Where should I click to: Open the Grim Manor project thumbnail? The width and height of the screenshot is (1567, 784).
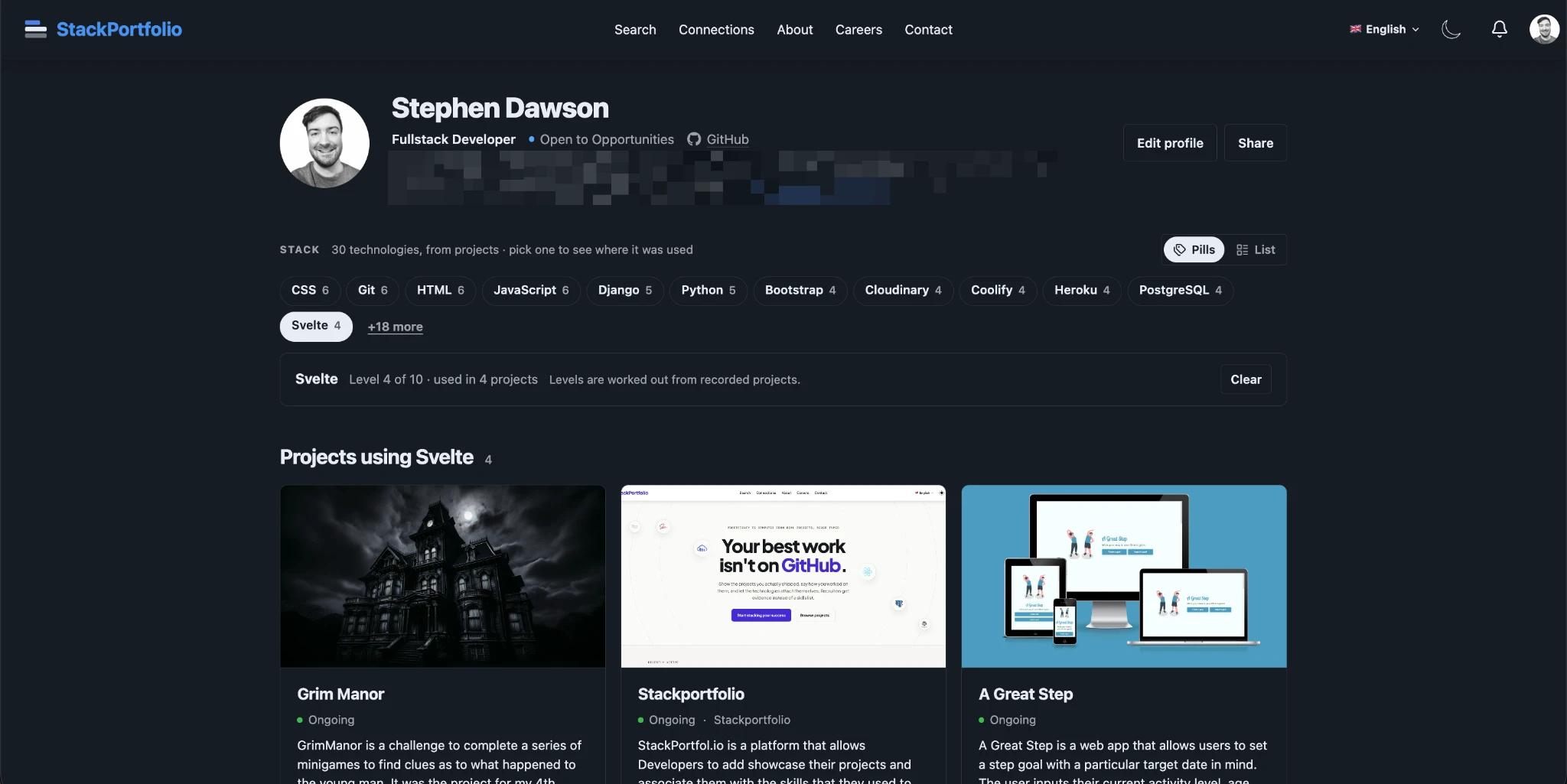[x=443, y=576]
